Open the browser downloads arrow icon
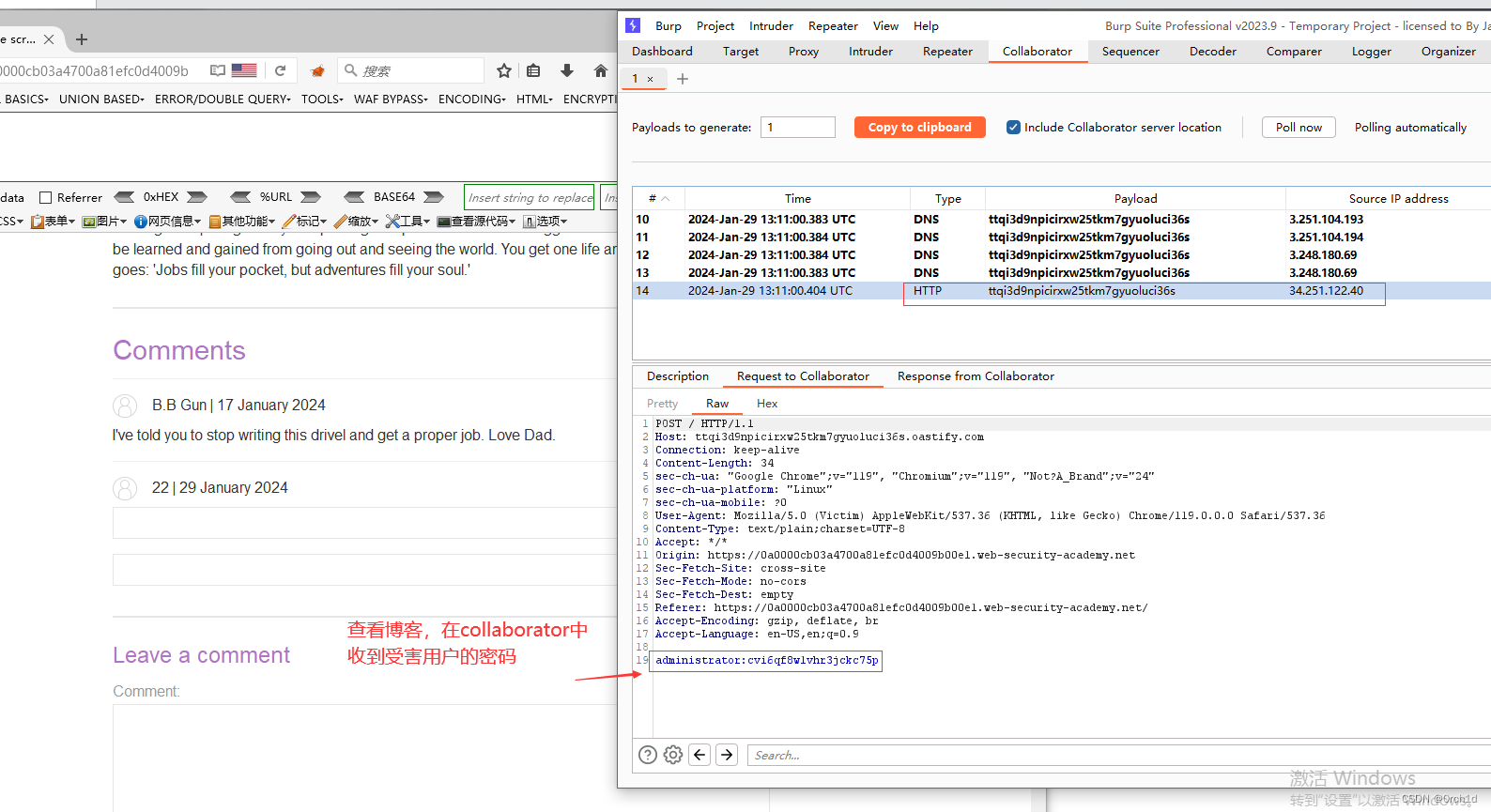This screenshot has height=812, width=1491. click(x=567, y=70)
